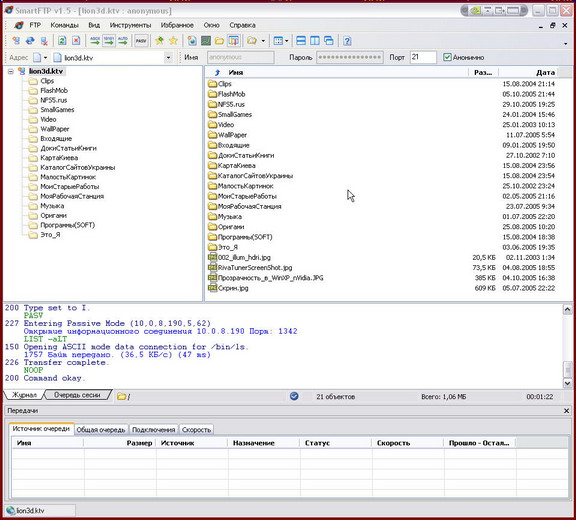Open favorites with the yellow star icon
Image resolution: width=576 pixels, height=520 pixels.
click(173, 41)
